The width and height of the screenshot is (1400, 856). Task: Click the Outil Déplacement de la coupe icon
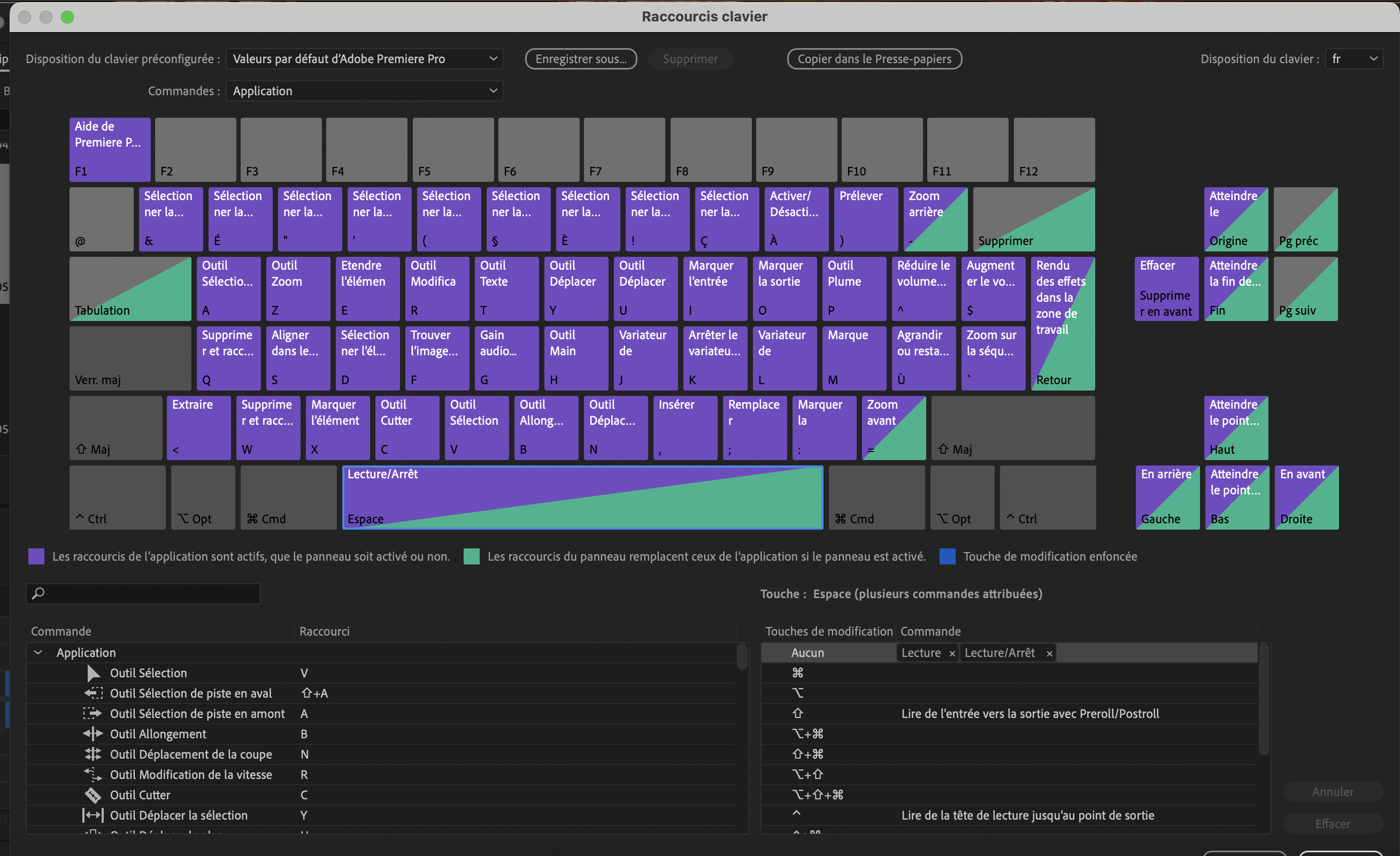[93, 754]
